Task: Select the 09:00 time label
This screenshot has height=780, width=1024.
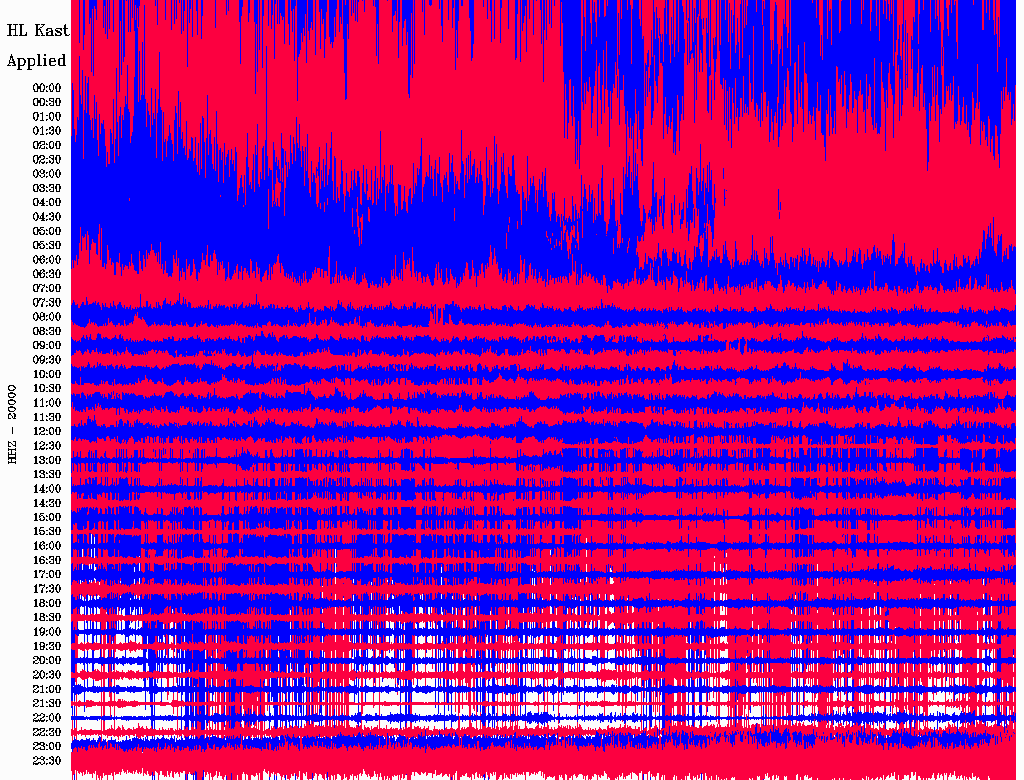Action: [47, 346]
